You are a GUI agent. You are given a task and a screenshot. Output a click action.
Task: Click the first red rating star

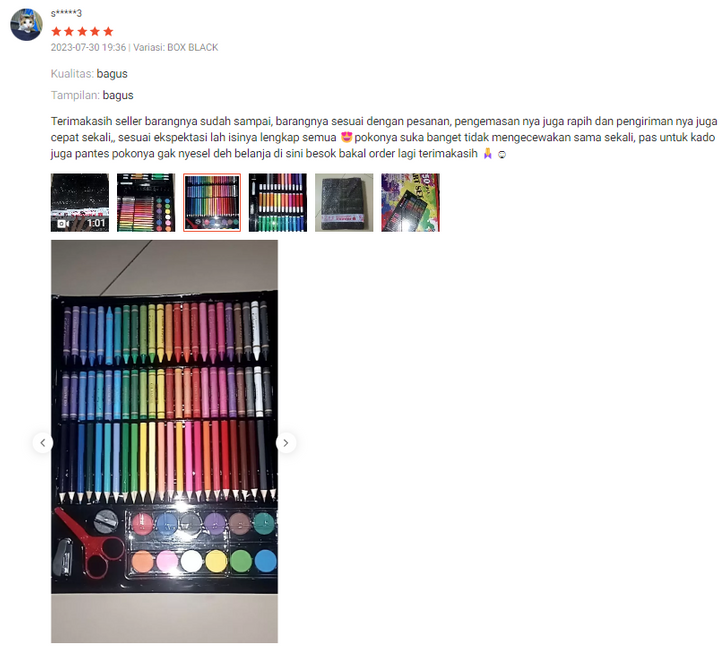[x=56, y=31]
